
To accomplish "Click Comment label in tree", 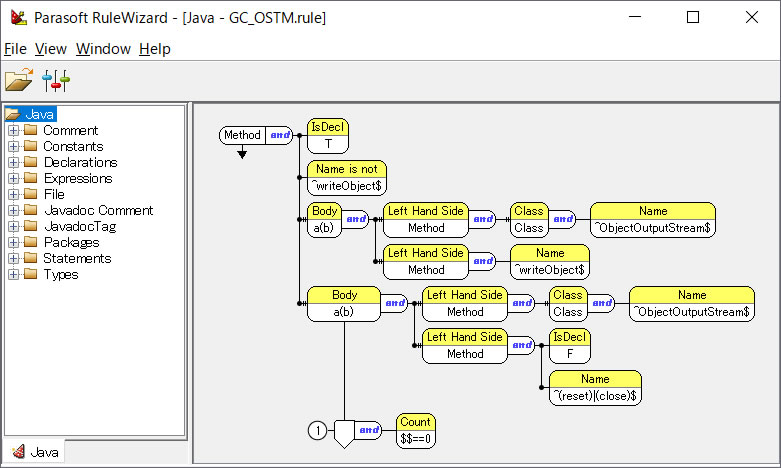I will (x=70, y=130).
